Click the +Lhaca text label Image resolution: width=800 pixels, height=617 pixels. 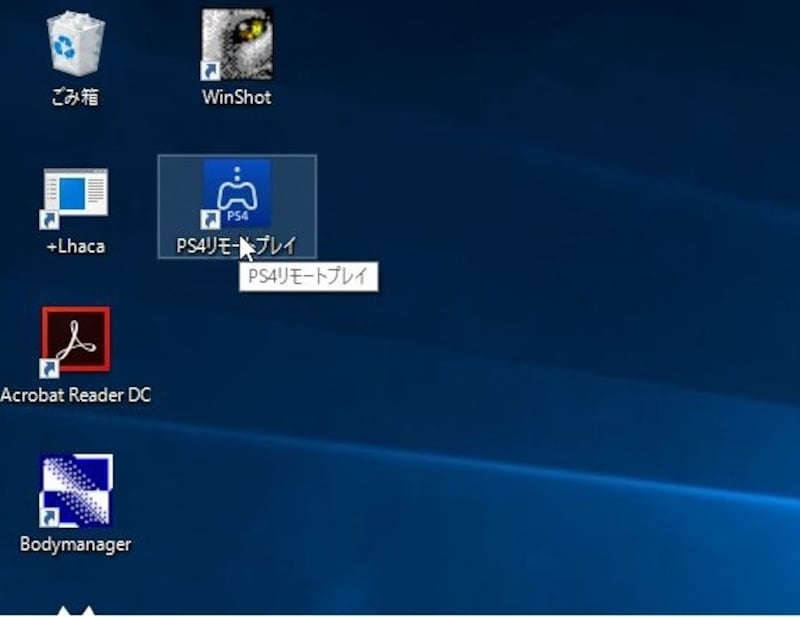pyautogui.click(x=76, y=246)
